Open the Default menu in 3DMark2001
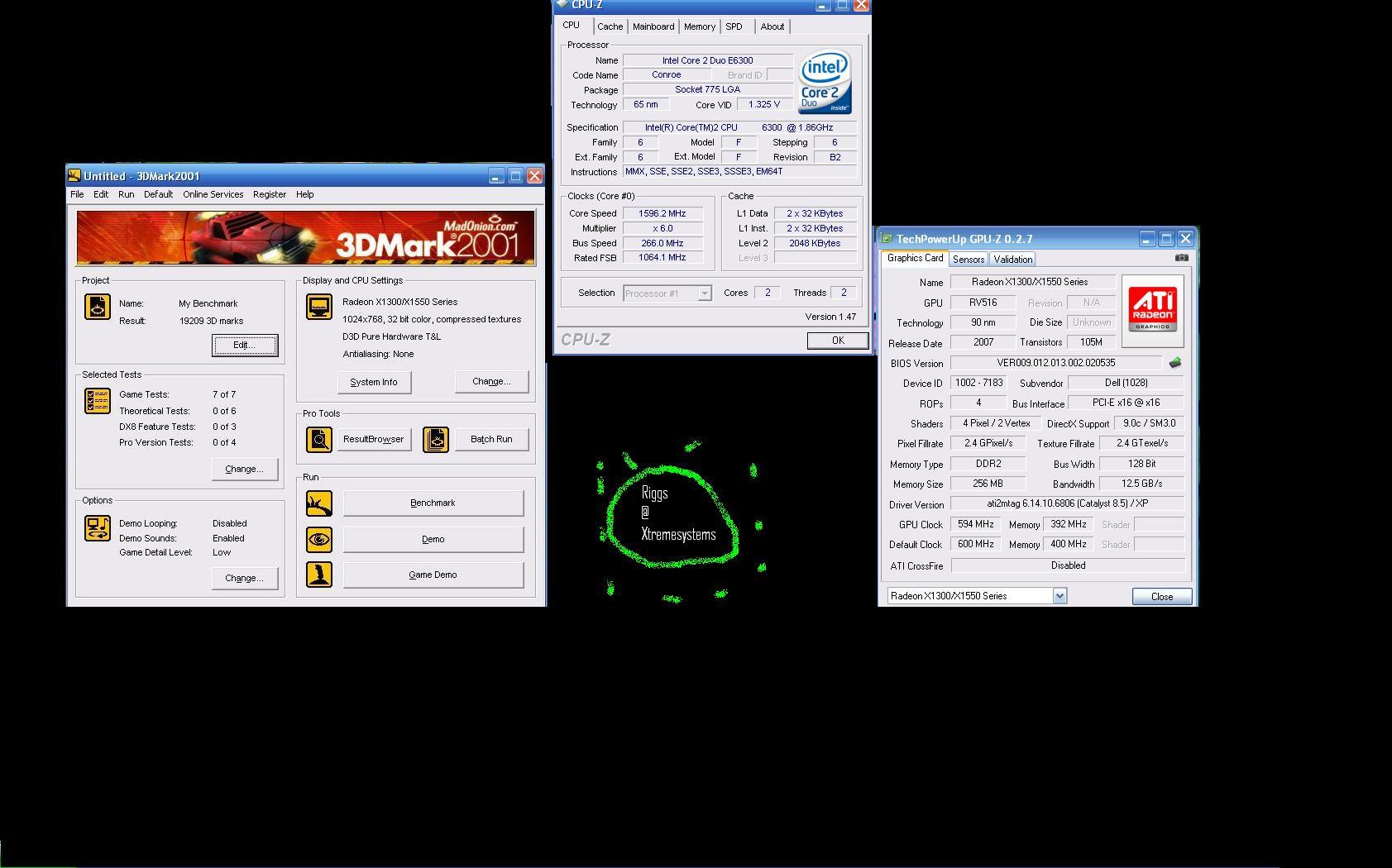 [158, 194]
